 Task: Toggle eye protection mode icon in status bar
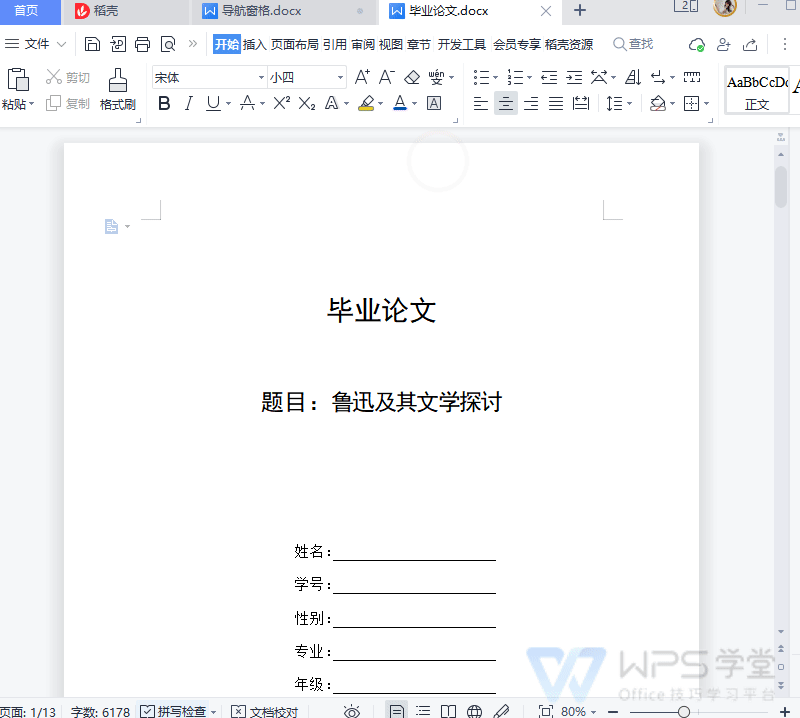(x=352, y=711)
